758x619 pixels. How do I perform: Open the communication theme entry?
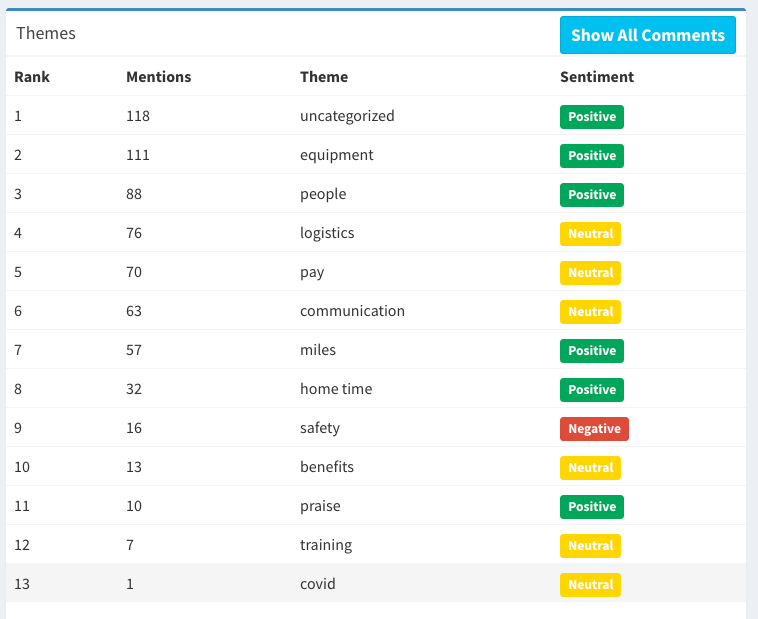[376, 310]
